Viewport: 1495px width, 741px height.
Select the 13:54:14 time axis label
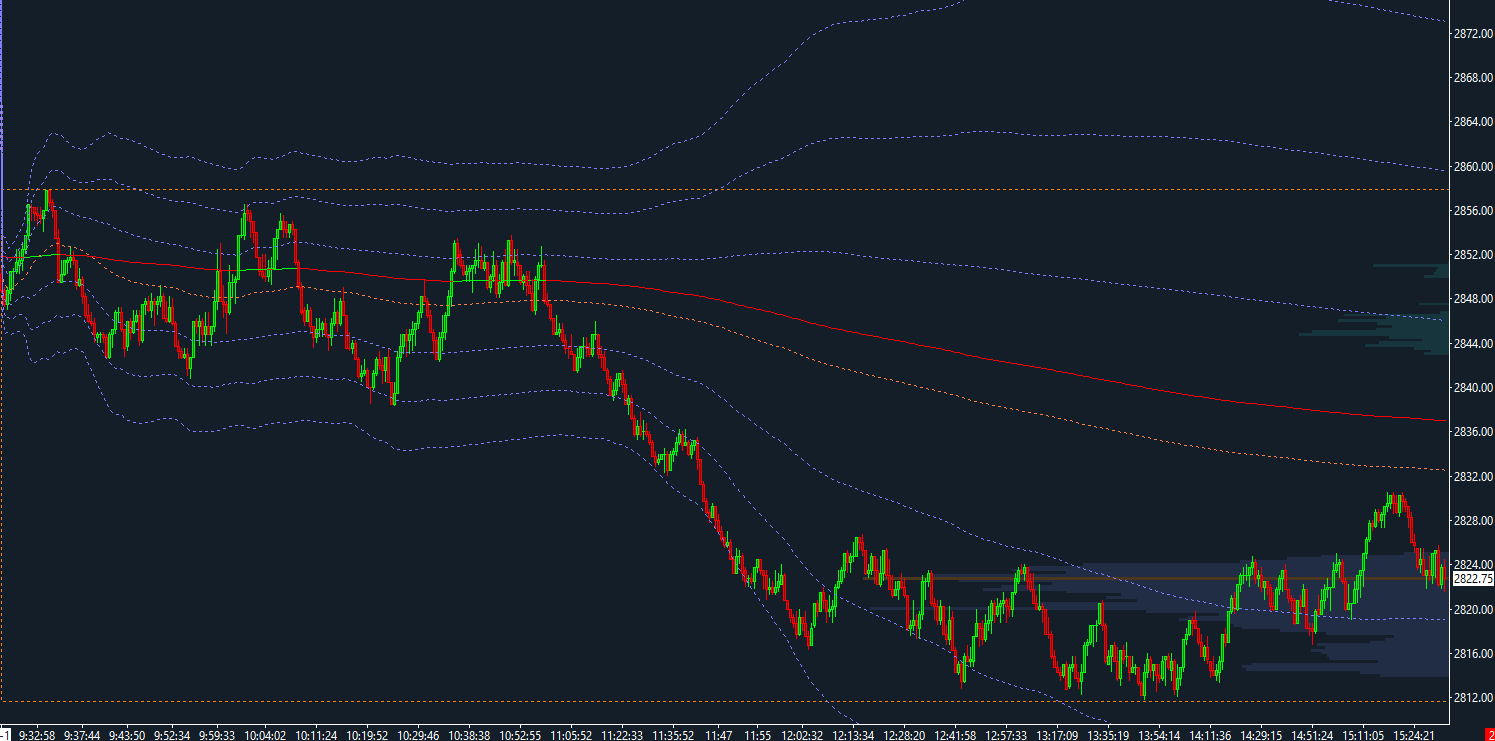1159,735
